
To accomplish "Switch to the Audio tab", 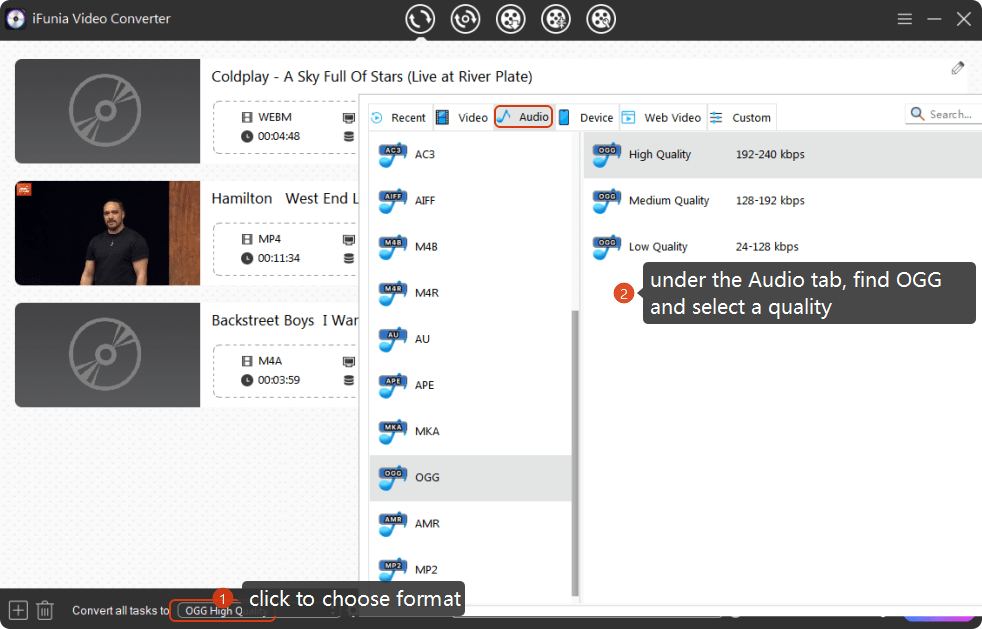I will (524, 117).
